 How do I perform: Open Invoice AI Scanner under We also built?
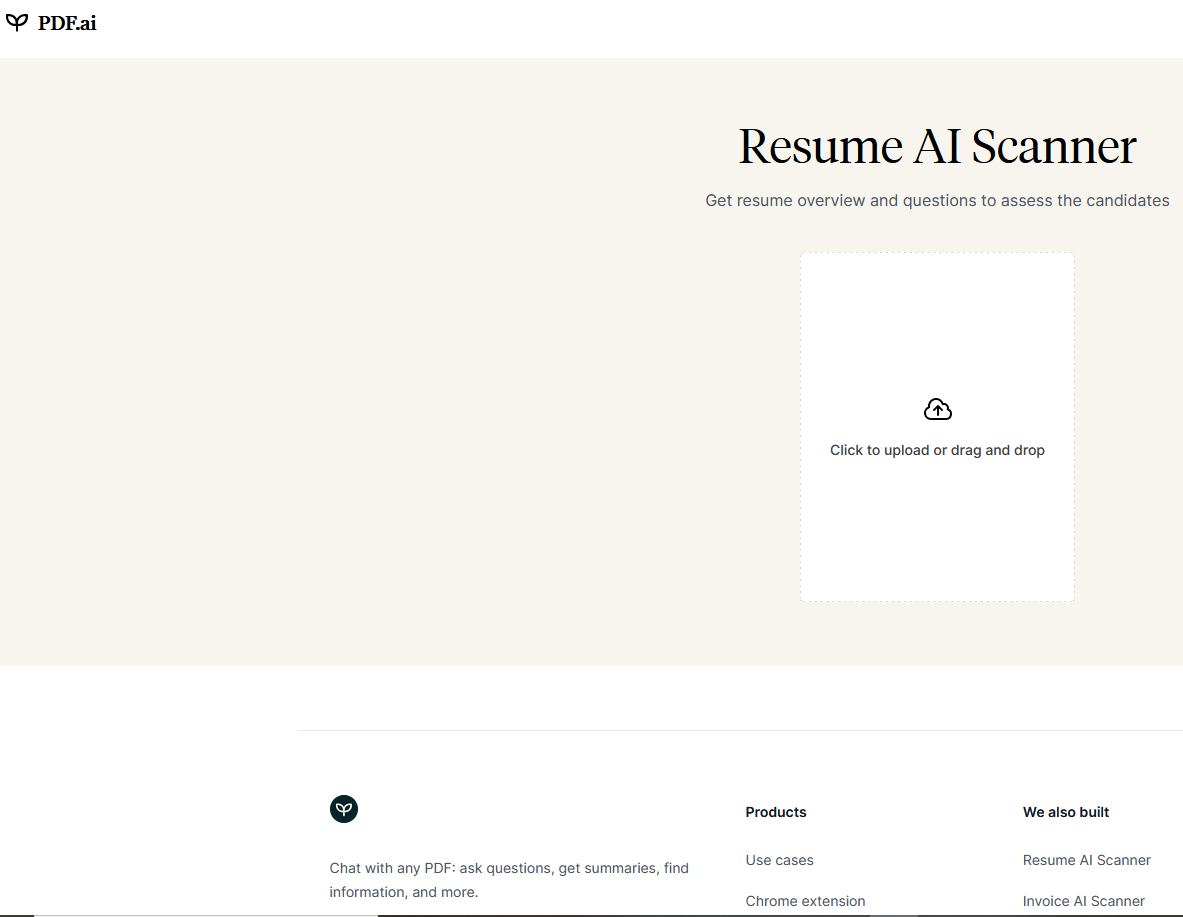coord(1084,901)
